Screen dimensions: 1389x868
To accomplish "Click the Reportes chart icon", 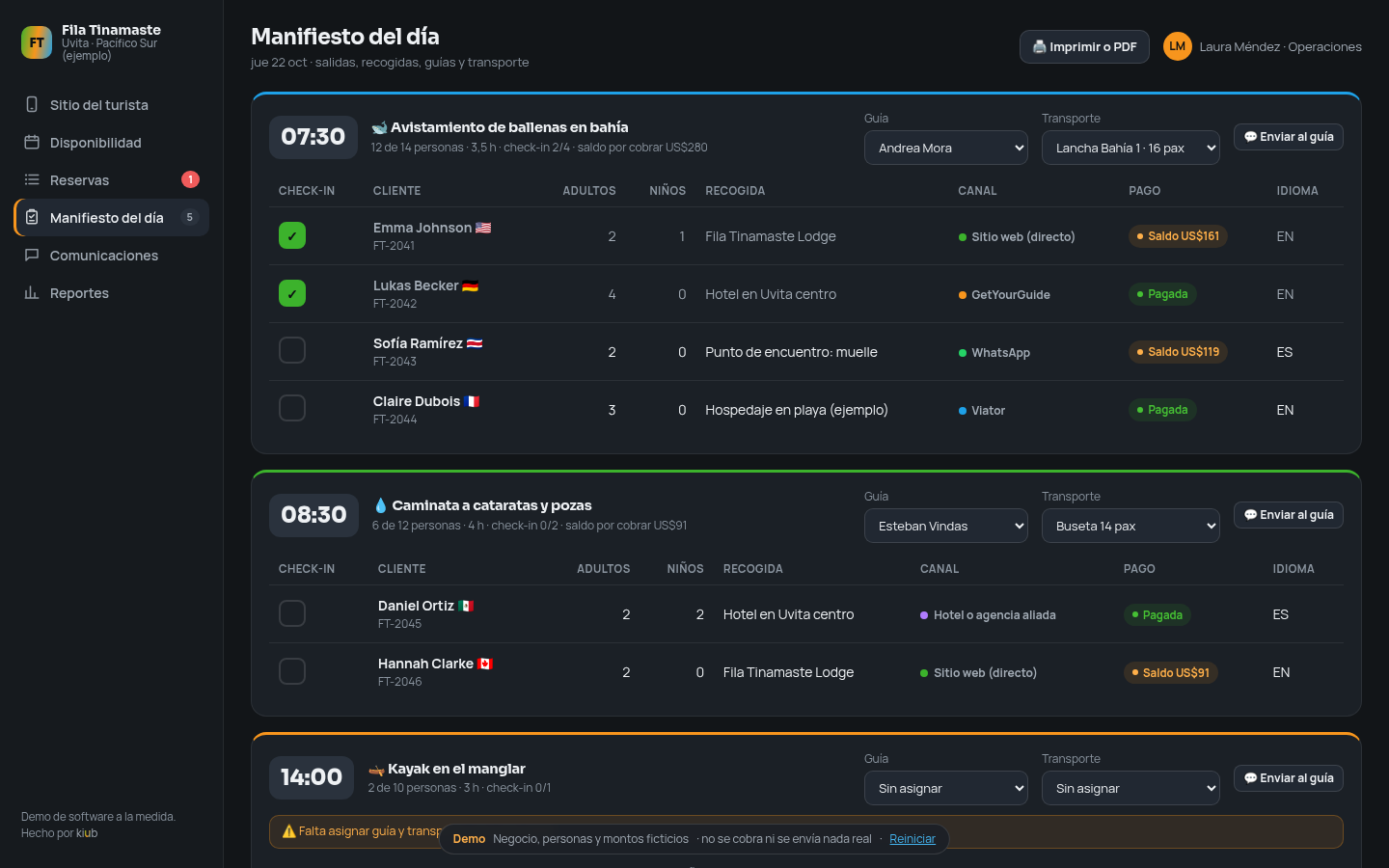I will pyautogui.click(x=32, y=292).
